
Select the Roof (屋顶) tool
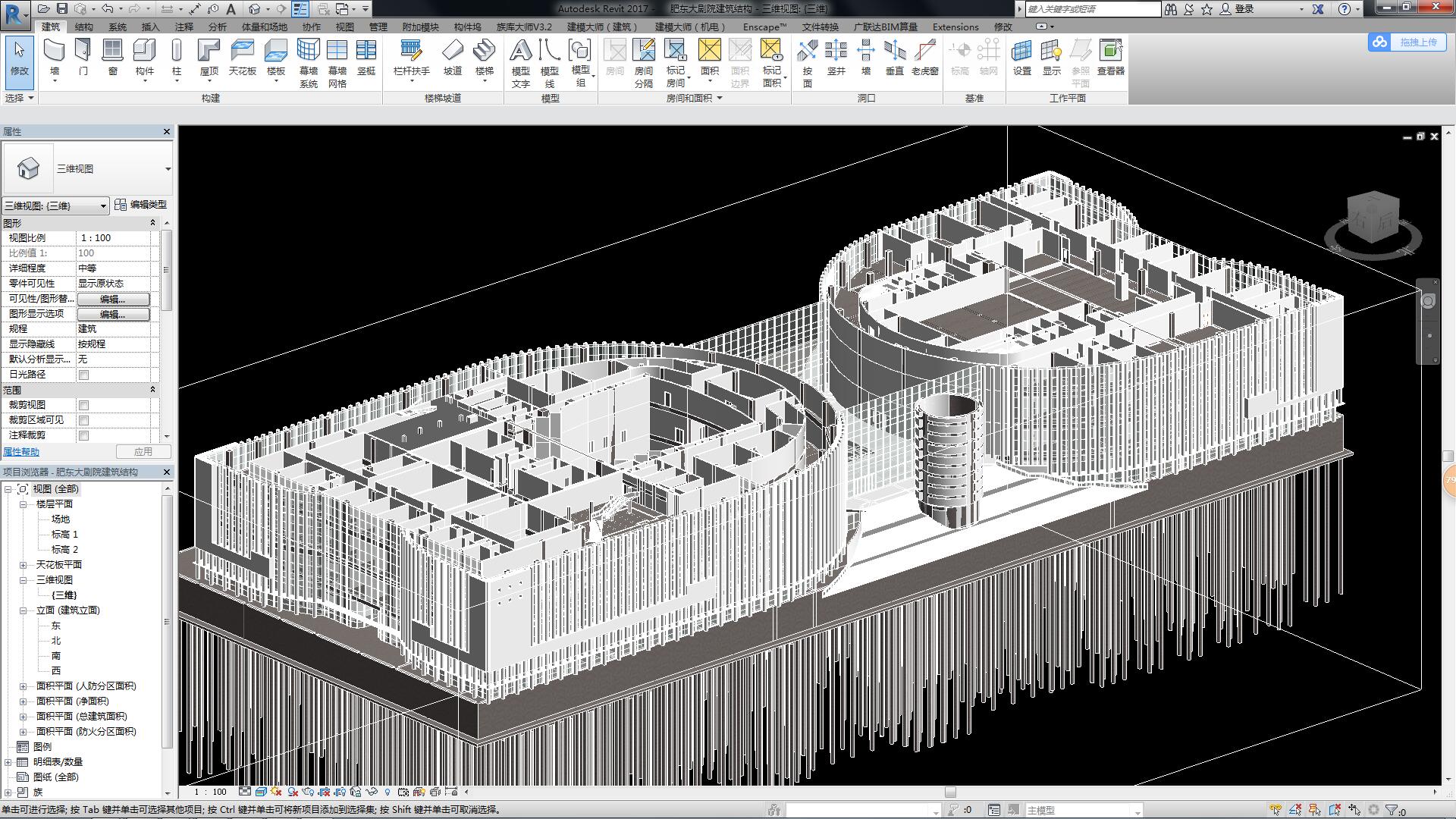click(x=209, y=59)
